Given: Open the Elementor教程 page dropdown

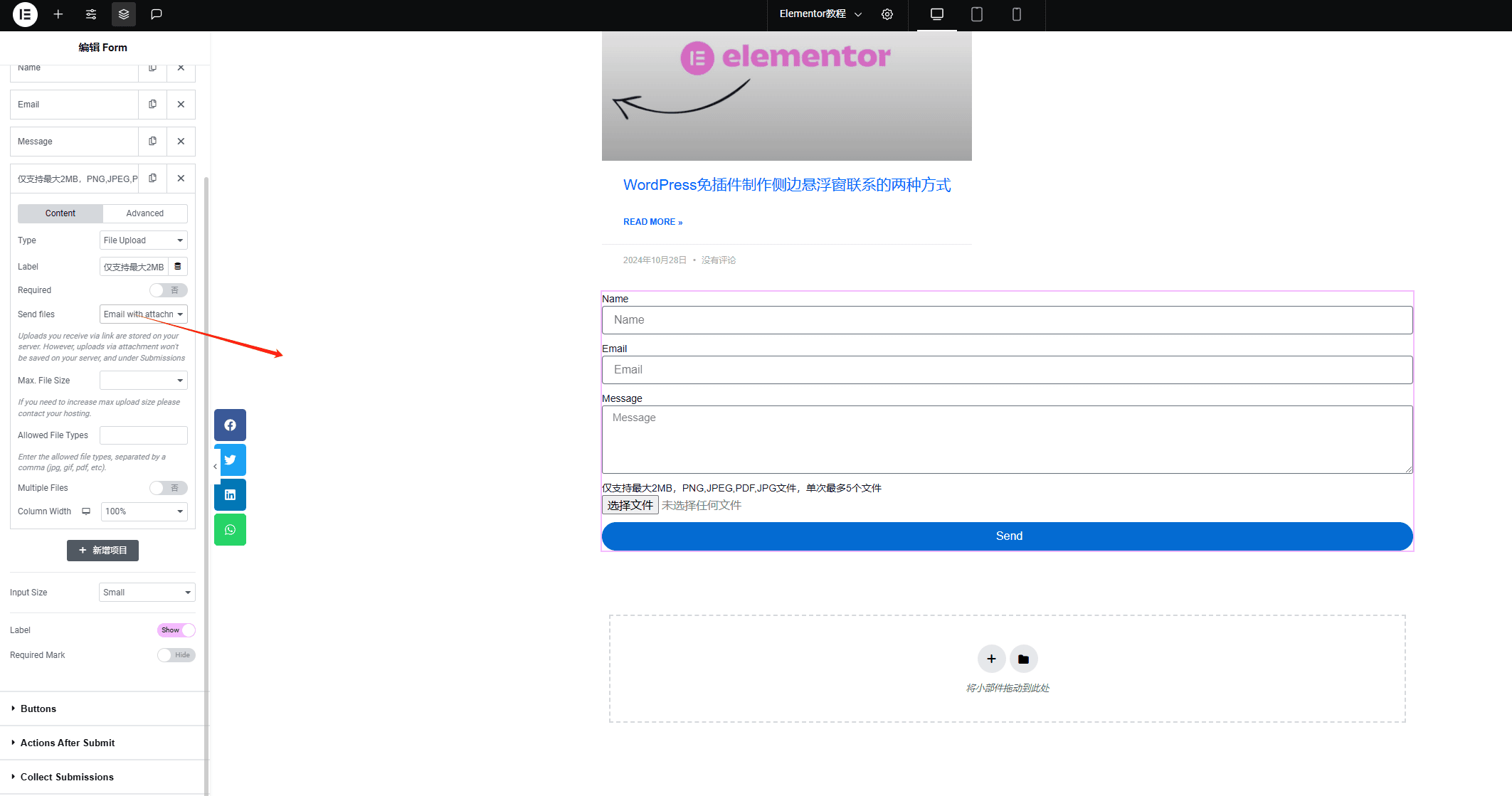Looking at the screenshot, I should coord(820,14).
